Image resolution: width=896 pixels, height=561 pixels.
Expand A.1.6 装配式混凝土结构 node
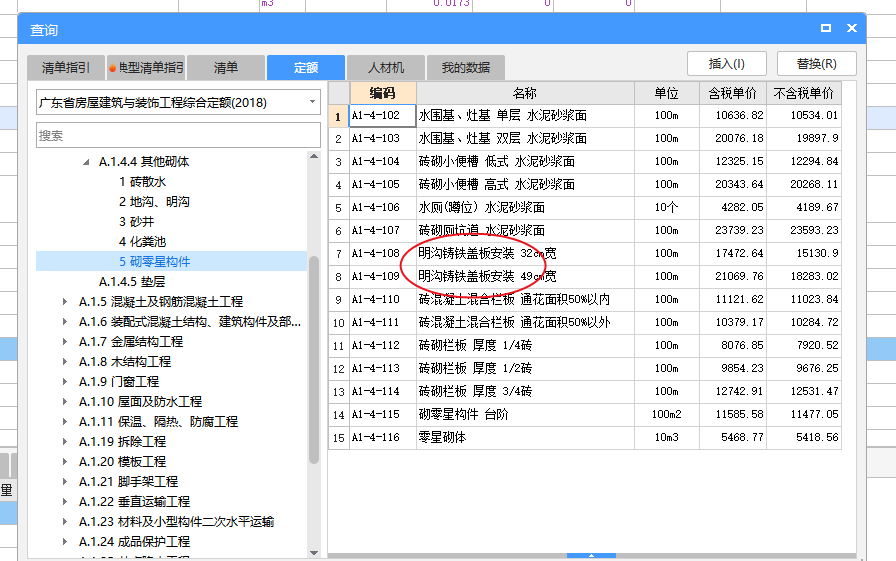pos(65,322)
